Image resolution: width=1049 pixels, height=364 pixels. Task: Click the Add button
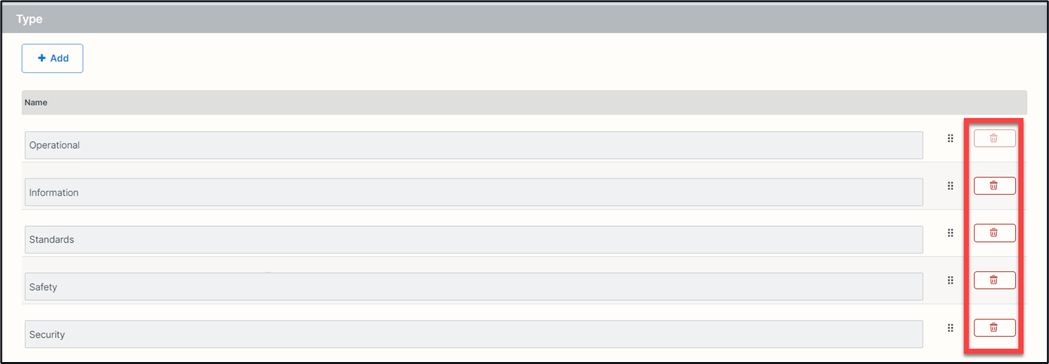pos(52,58)
